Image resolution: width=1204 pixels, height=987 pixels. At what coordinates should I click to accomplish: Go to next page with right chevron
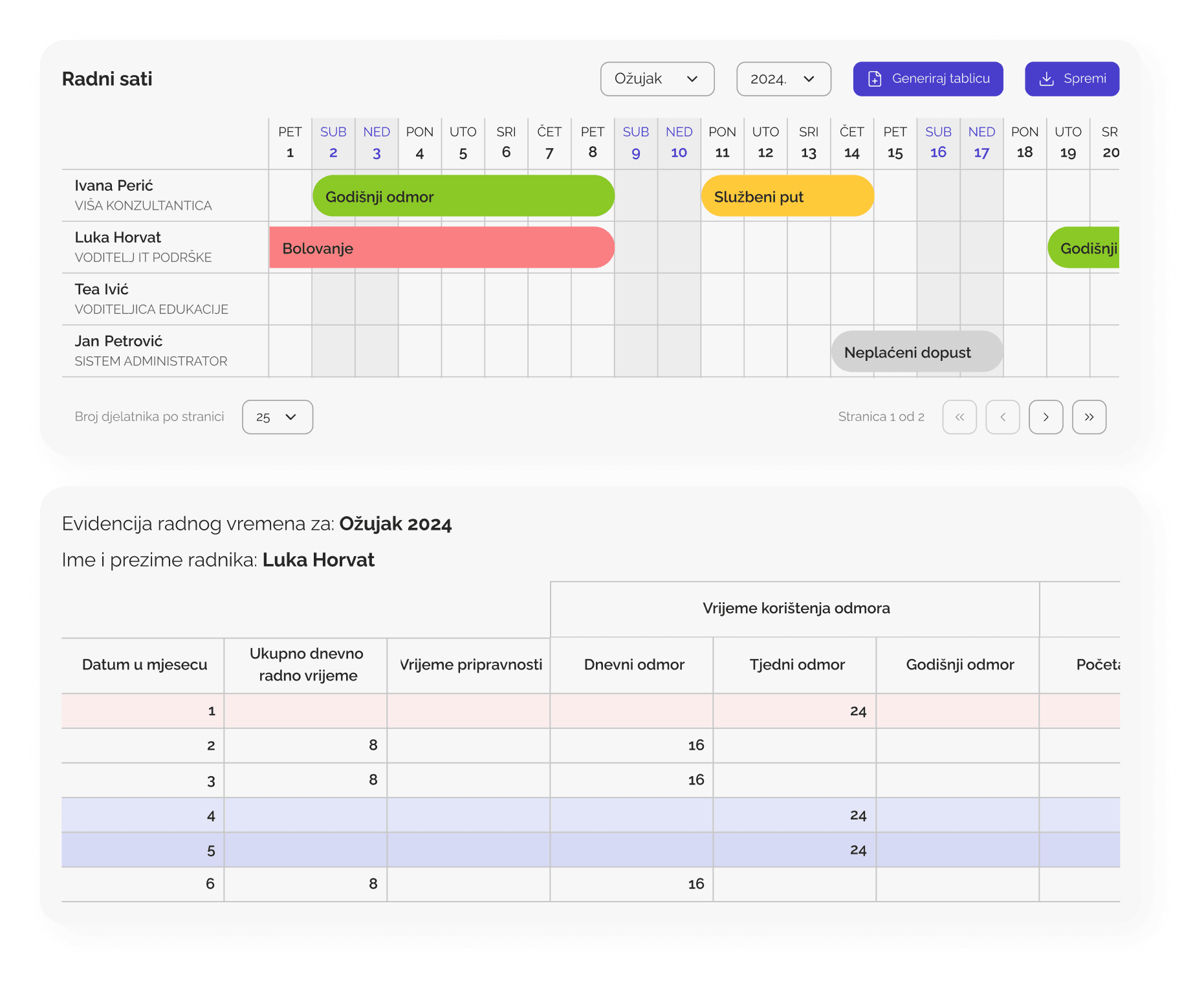(x=1045, y=417)
